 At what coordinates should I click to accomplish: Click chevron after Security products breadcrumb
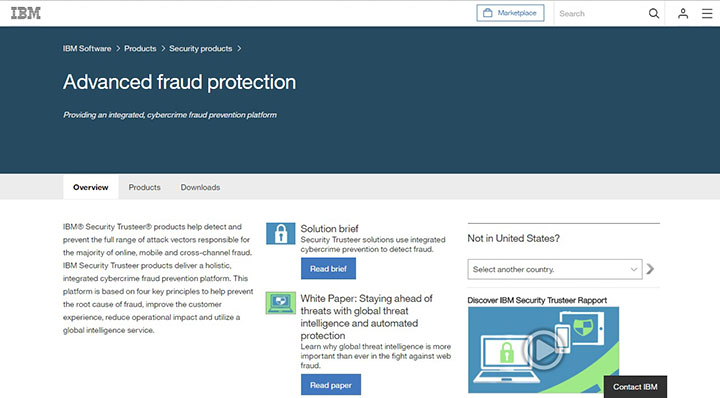[239, 49]
